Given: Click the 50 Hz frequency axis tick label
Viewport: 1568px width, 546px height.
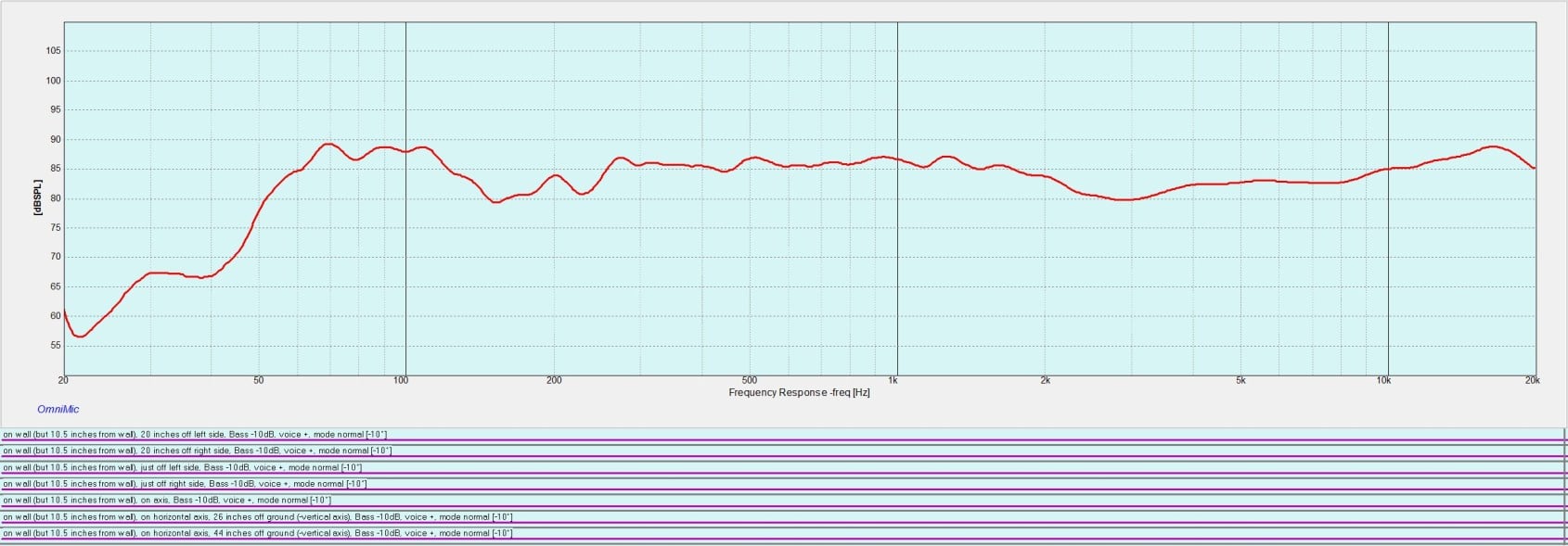Looking at the screenshot, I should [x=258, y=380].
